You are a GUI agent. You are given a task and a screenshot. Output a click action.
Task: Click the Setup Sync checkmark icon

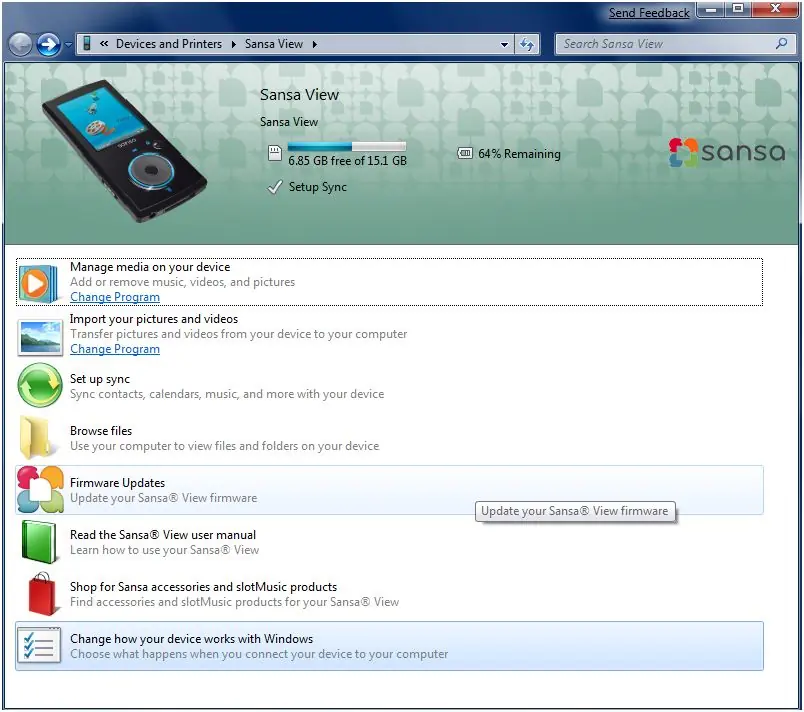tap(275, 187)
